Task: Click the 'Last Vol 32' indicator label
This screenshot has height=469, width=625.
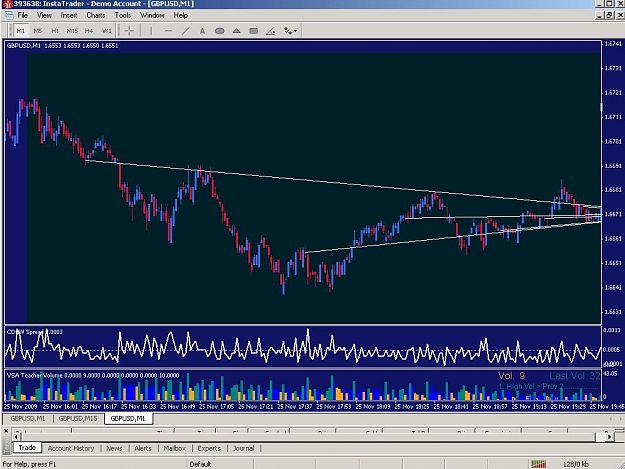Action: click(574, 376)
